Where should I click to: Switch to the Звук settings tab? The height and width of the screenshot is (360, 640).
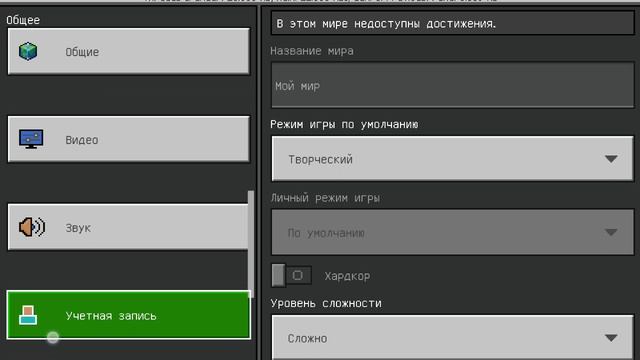127,227
